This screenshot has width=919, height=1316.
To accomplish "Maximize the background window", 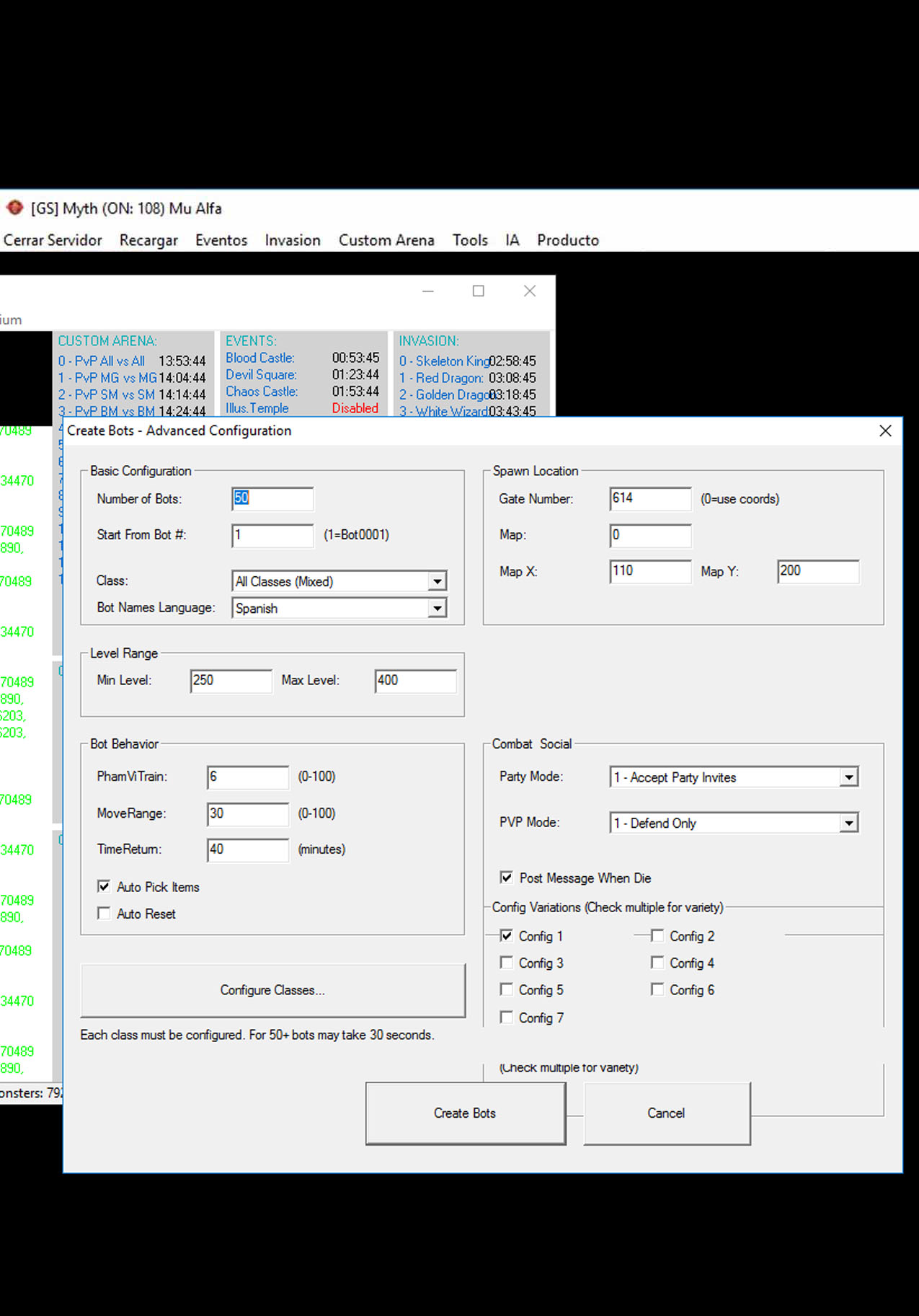I will click(478, 291).
